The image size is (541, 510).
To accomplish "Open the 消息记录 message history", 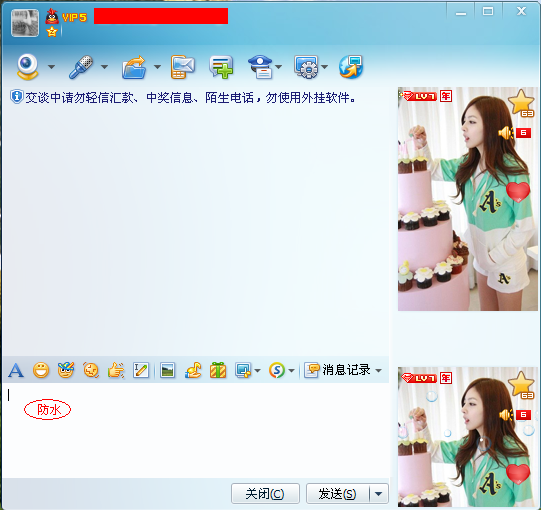I will tap(337, 370).
